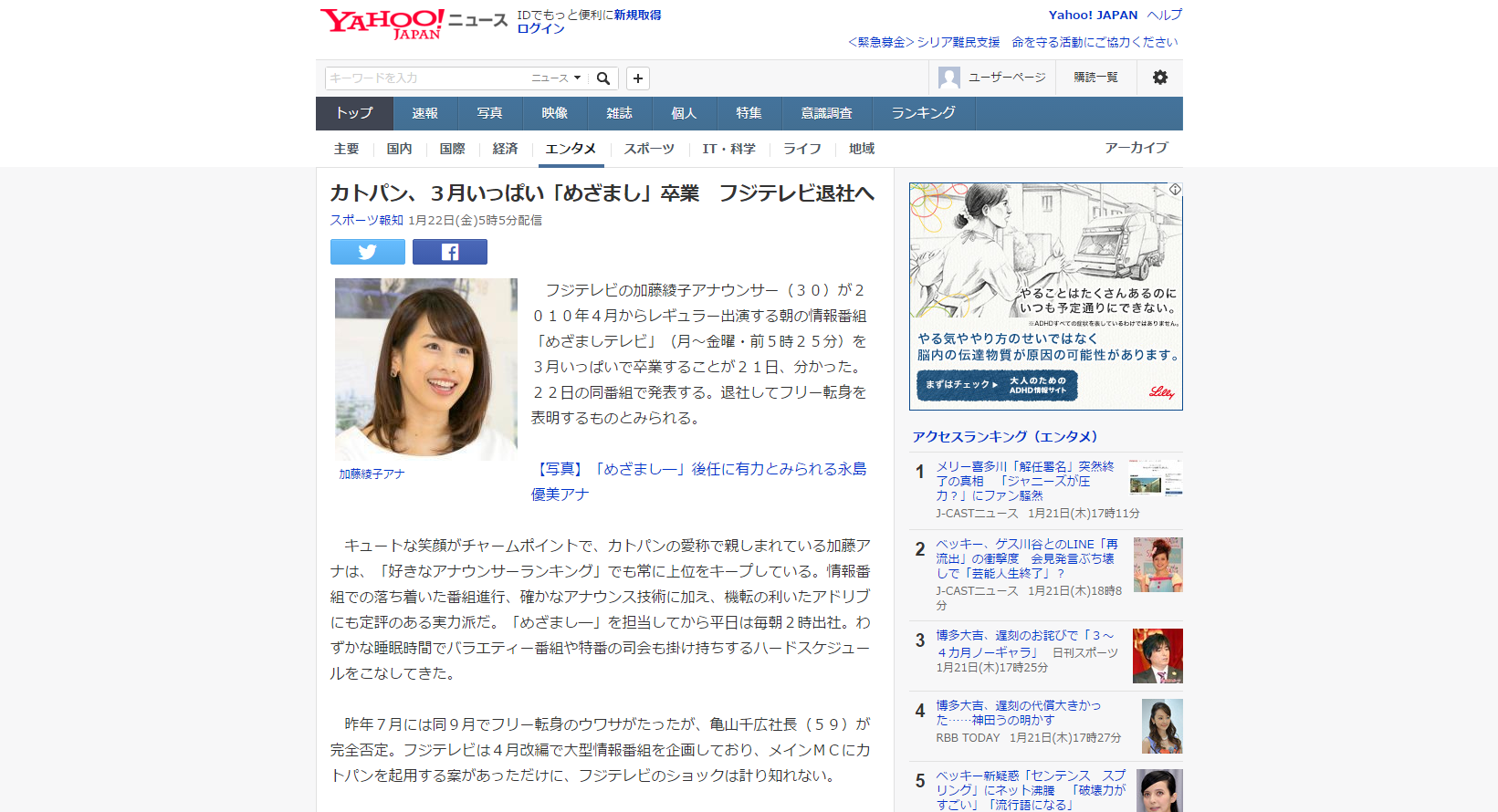This screenshot has width=1498, height=812.
Task: Share article via Twitter button
Action: [x=368, y=252]
